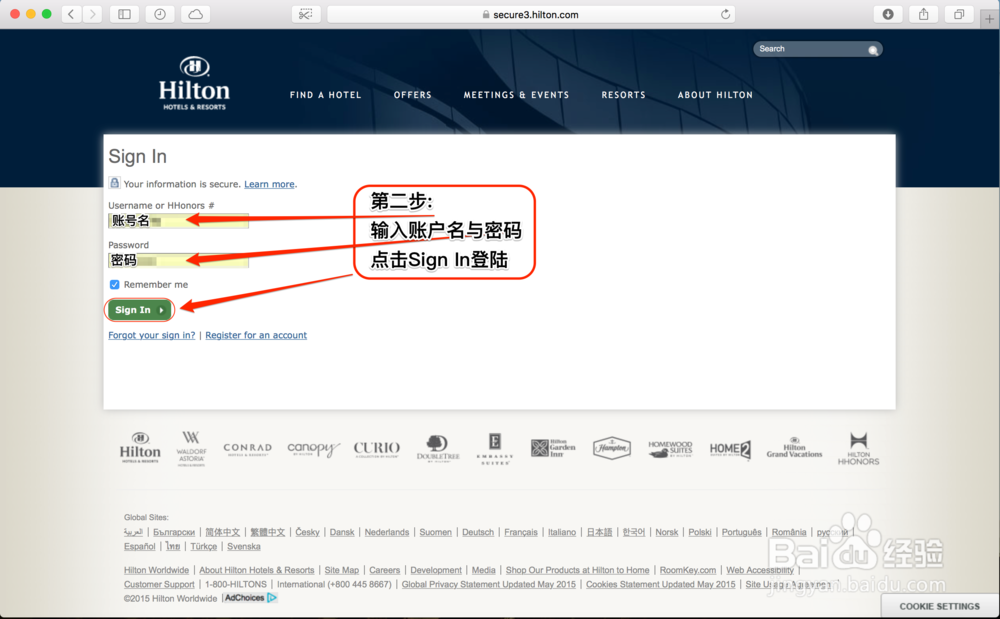Open the Hilton Garden Inn logo

click(x=553, y=448)
